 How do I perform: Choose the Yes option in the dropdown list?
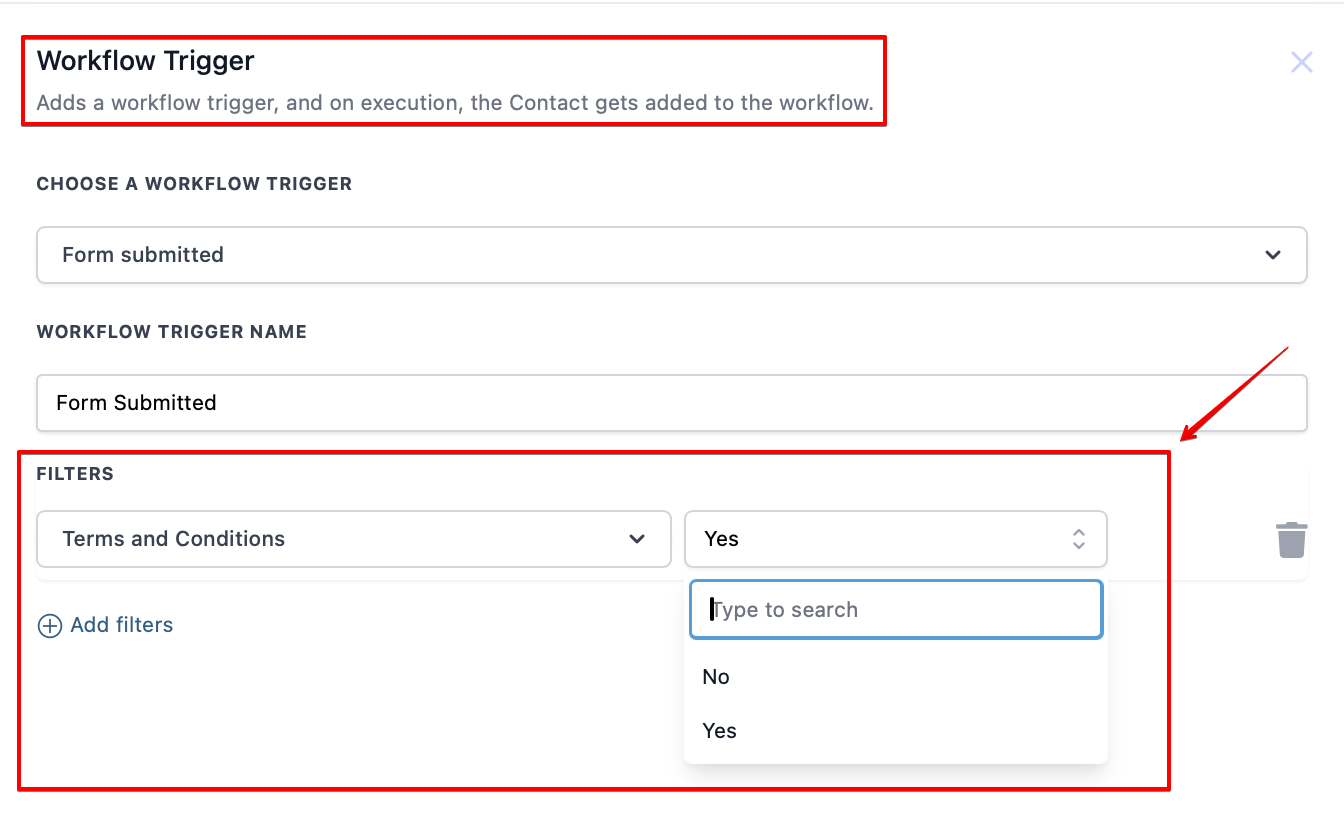click(x=719, y=731)
